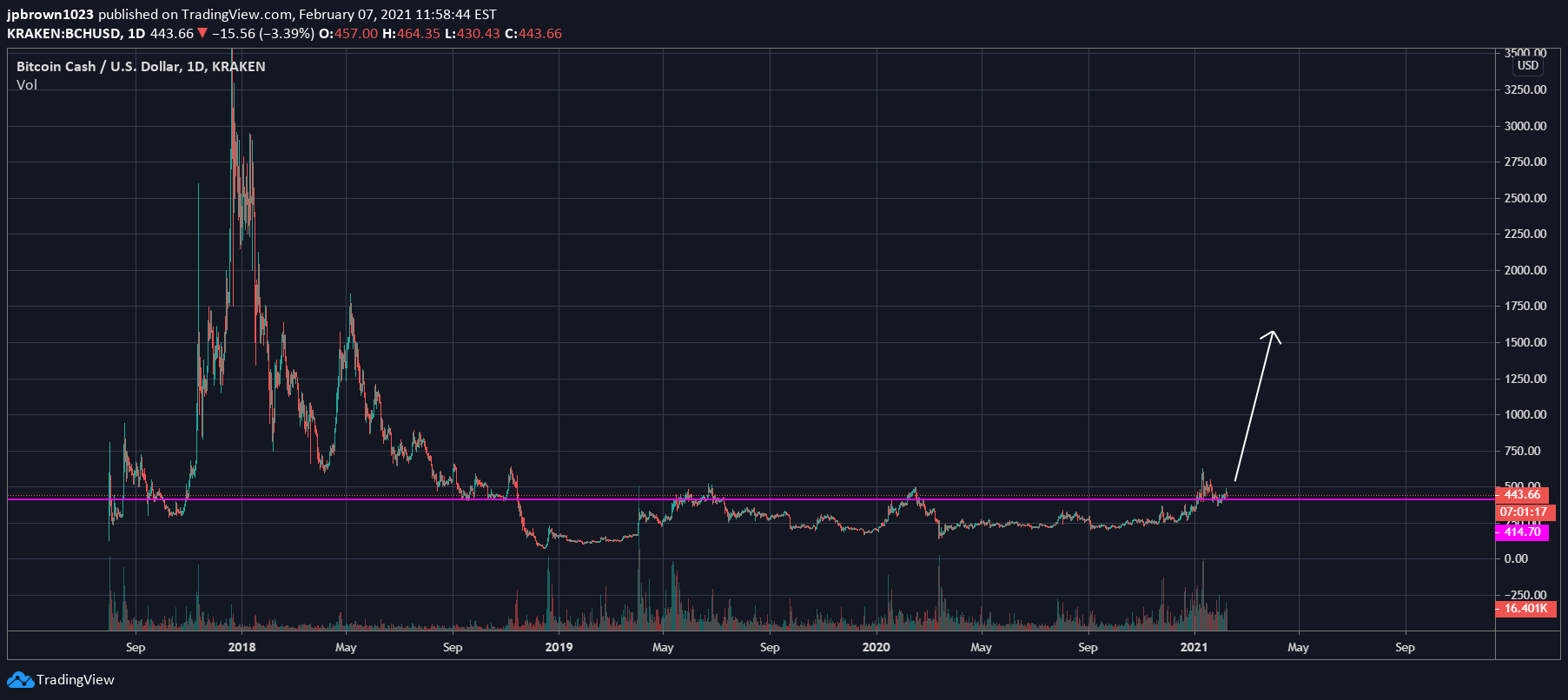Click the 3000.00 price axis label

pyautogui.click(x=1525, y=126)
